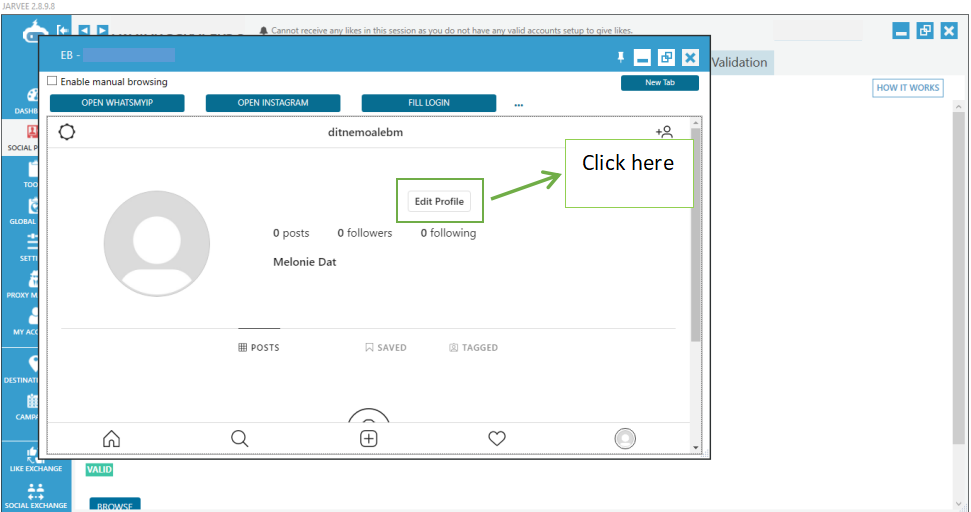Select Social Profiles sidebar item
Viewport: 971px width, 512px height.
(x=20, y=138)
